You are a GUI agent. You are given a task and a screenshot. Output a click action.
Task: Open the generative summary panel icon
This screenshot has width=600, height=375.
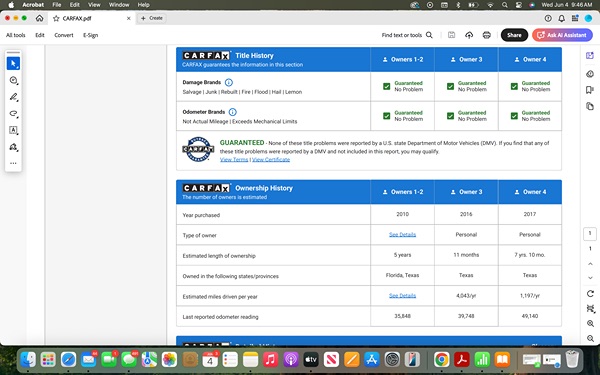pyautogui.click(x=590, y=73)
